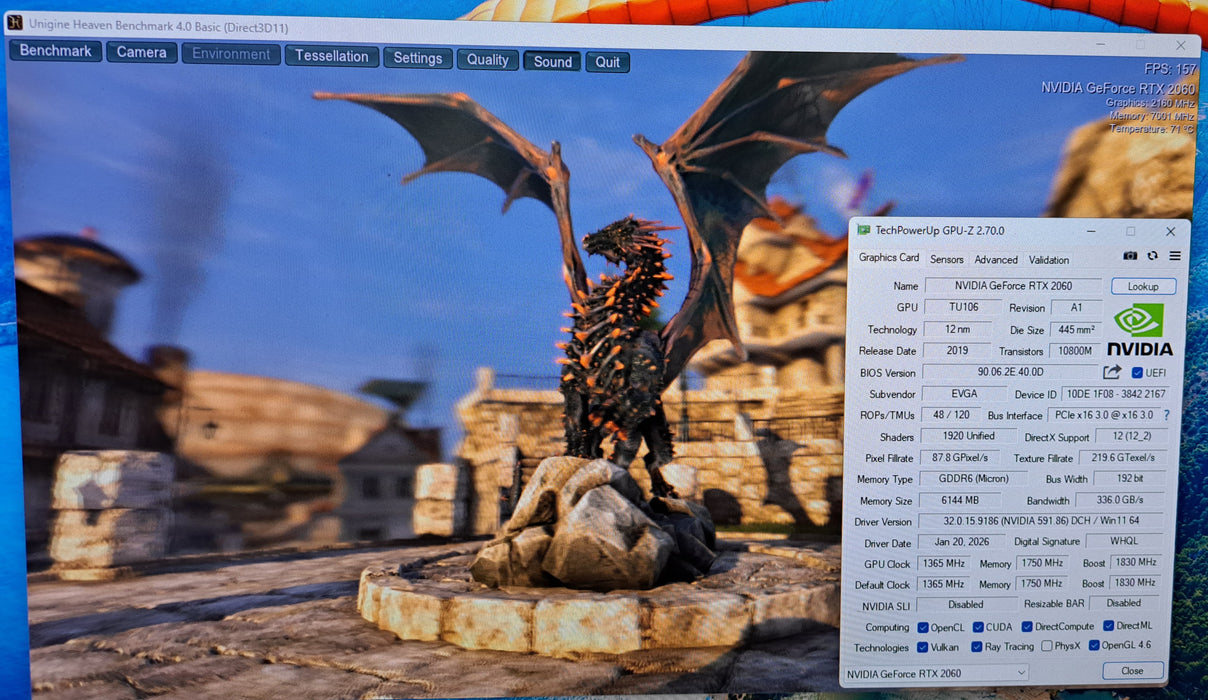Toggle the Vulkan checkbox

point(922,647)
